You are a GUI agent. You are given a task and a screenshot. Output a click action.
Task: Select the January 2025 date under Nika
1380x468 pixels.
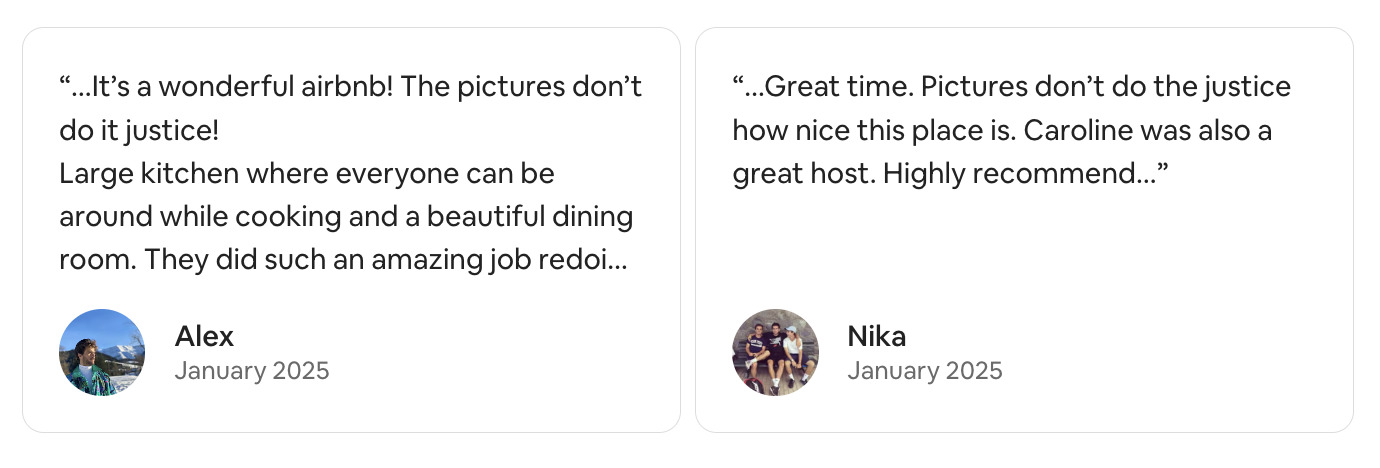[925, 371]
